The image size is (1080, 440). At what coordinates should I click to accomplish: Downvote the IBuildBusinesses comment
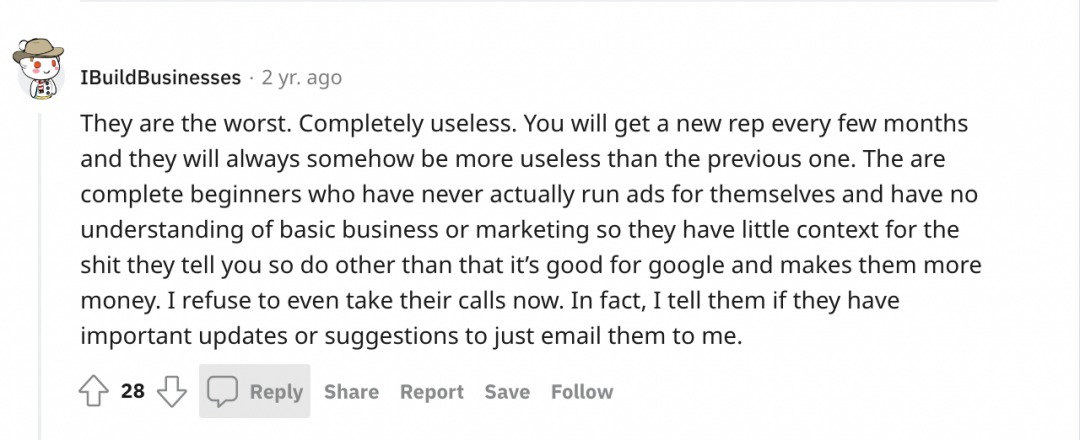172,392
